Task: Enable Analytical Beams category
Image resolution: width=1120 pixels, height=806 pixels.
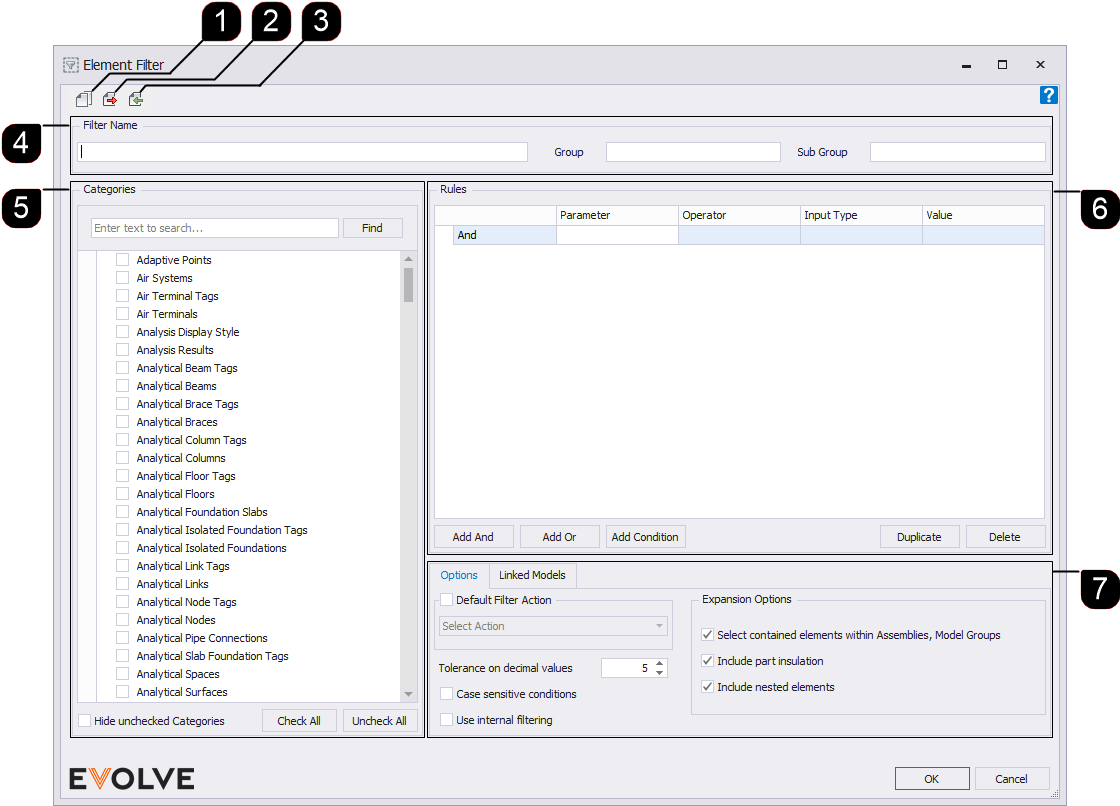Action: [x=123, y=386]
